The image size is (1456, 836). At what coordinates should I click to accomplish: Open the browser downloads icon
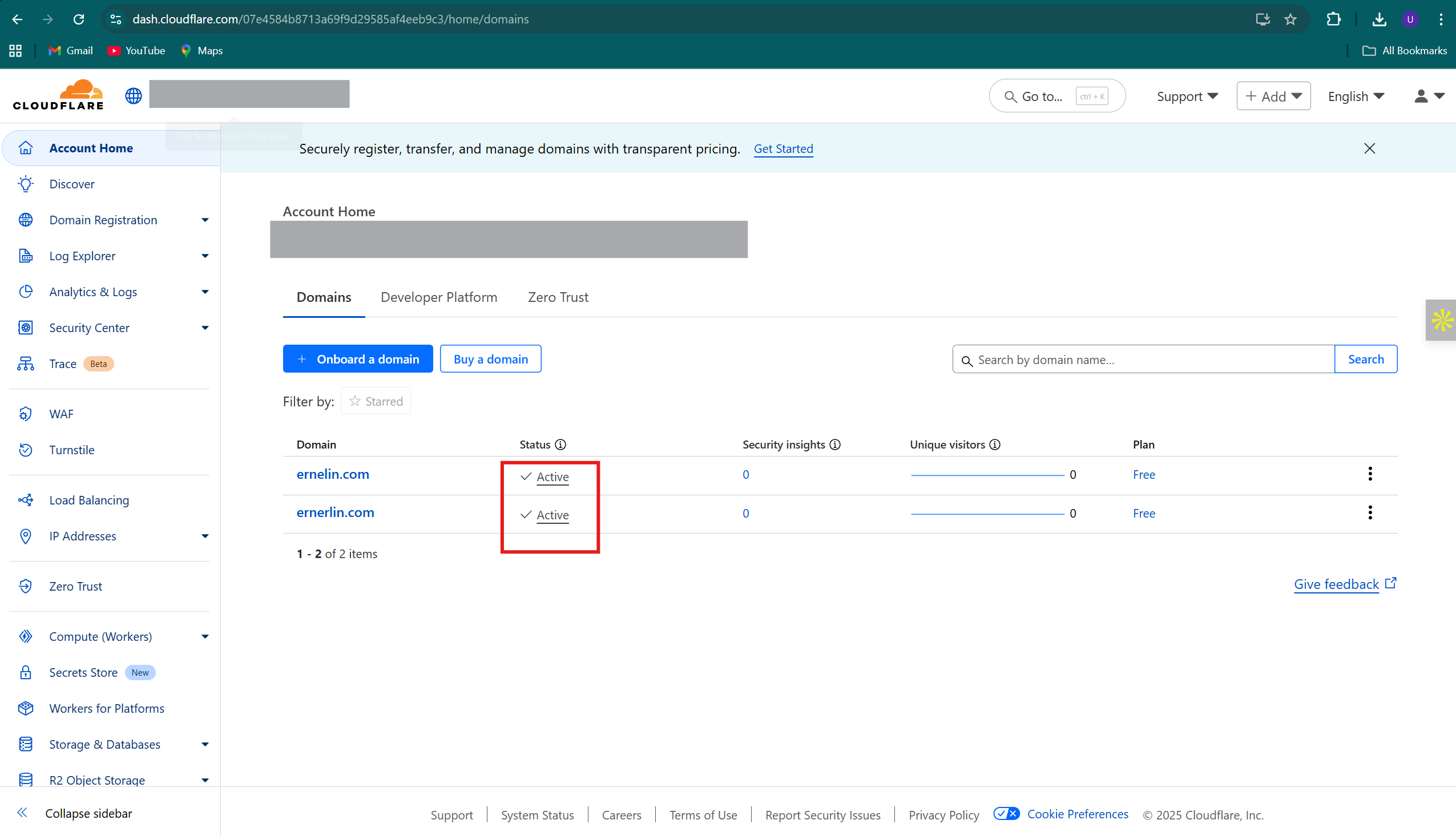1380,19
